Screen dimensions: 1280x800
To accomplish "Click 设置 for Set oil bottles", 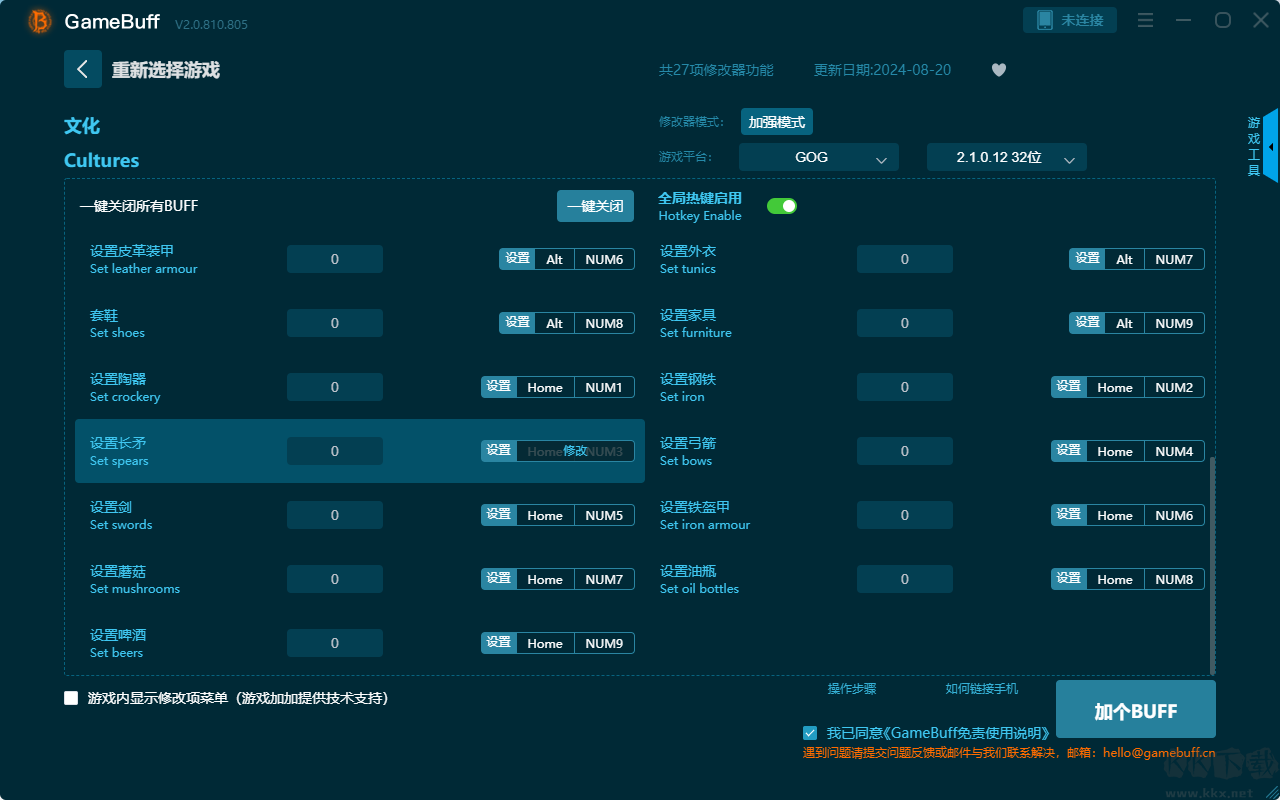I will point(1069,579).
